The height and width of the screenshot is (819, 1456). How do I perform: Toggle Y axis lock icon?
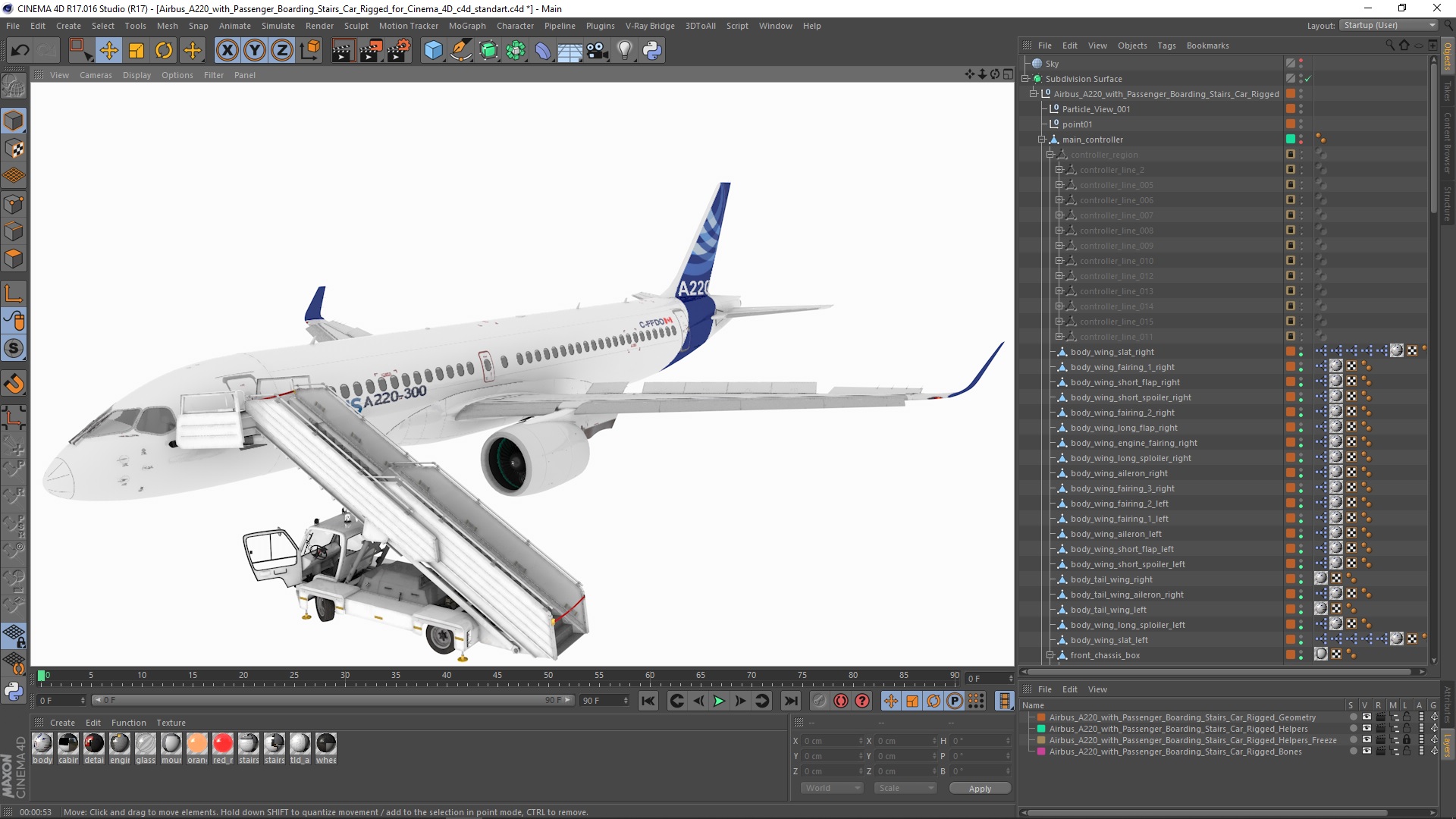[255, 51]
